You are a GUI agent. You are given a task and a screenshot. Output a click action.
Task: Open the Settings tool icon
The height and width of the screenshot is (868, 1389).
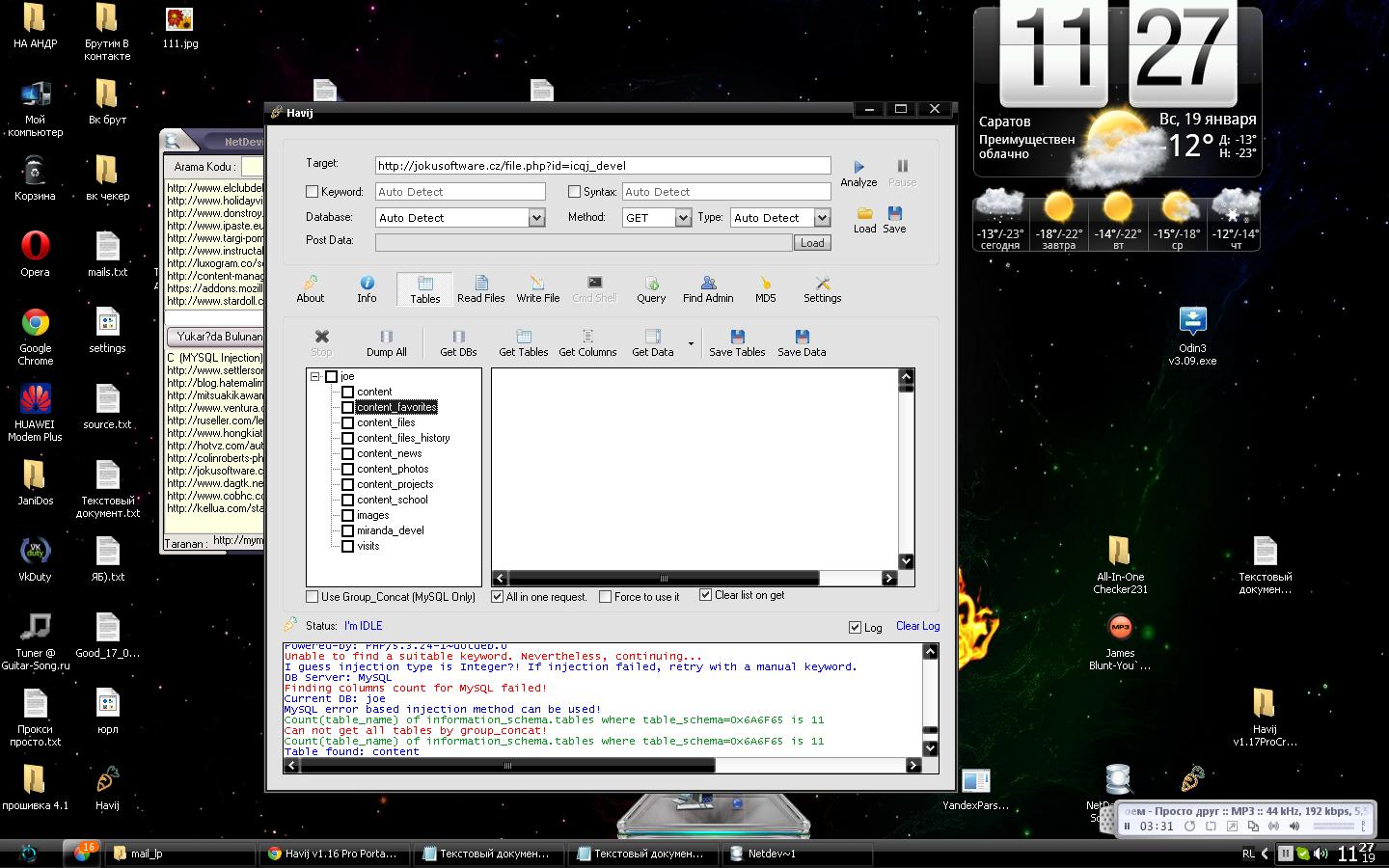click(822, 283)
